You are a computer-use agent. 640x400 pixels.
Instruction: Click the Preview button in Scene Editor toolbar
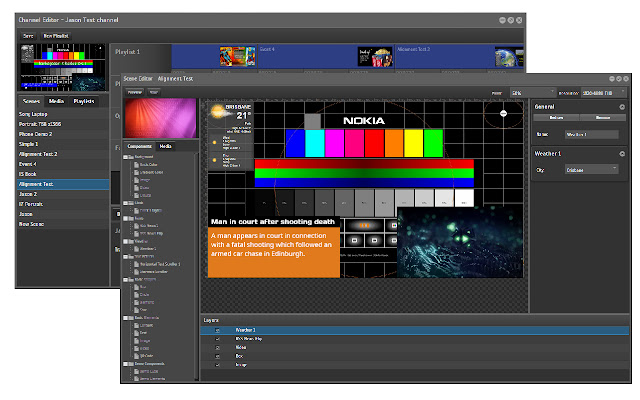click(x=135, y=93)
